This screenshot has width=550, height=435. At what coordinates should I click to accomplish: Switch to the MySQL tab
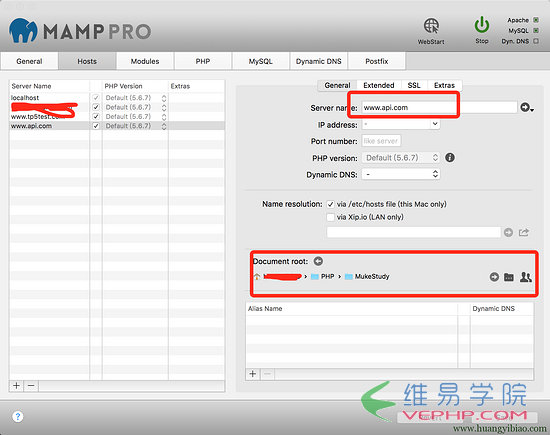click(x=261, y=61)
